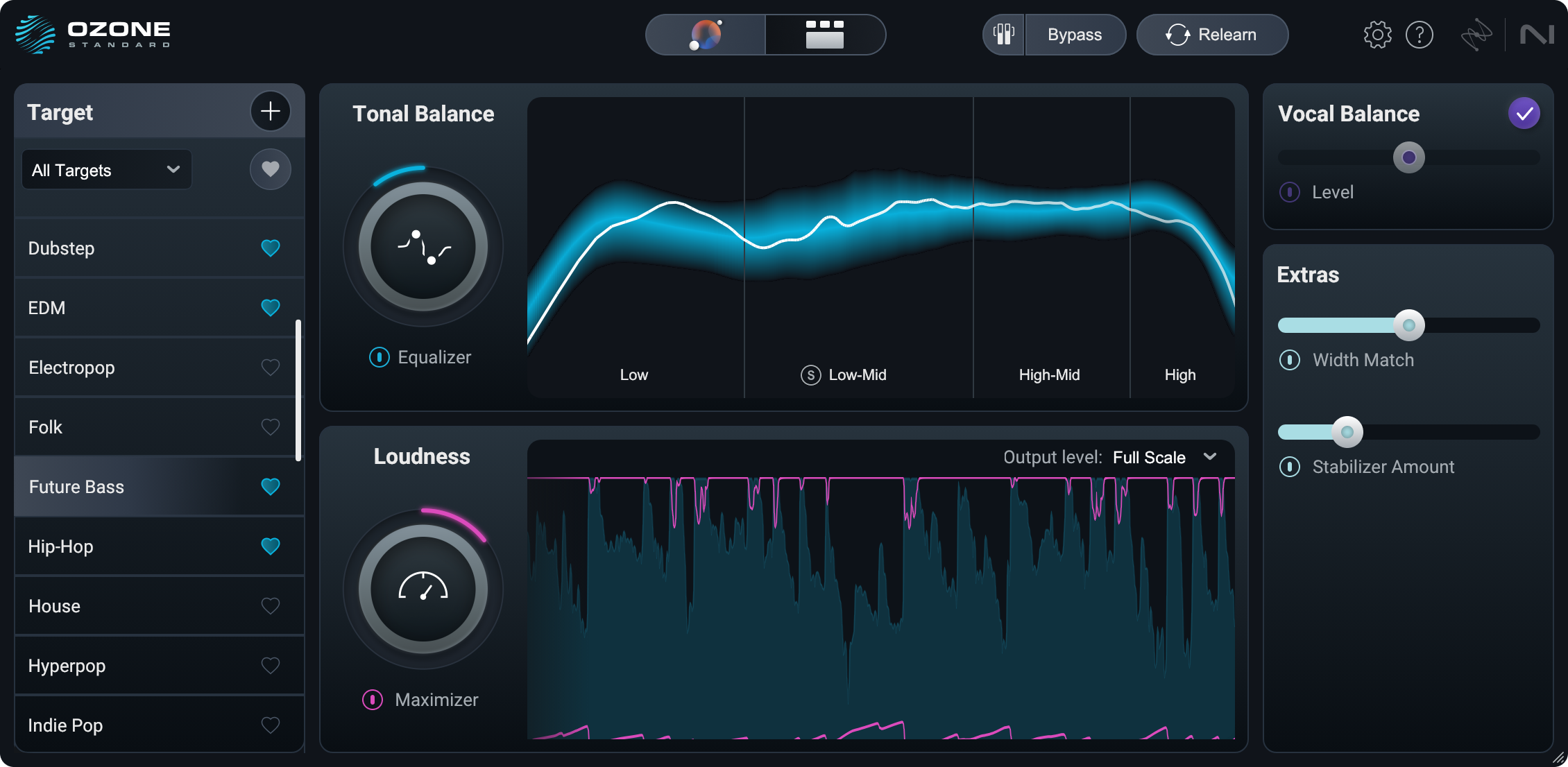The width and height of the screenshot is (1568, 767).
Task: Toggle the Maximizer power button
Action: (373, 700)
